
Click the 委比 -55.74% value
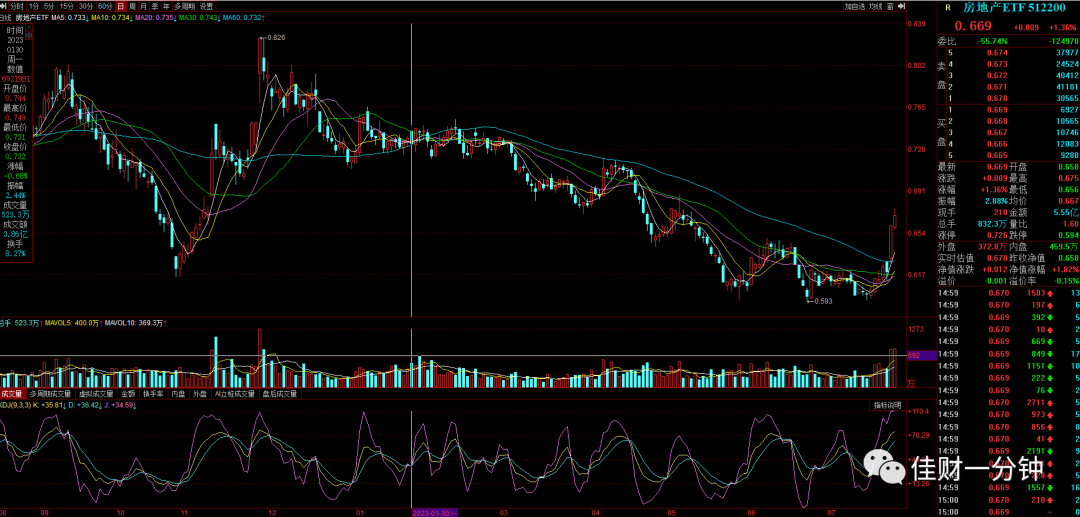coord(993,41)
